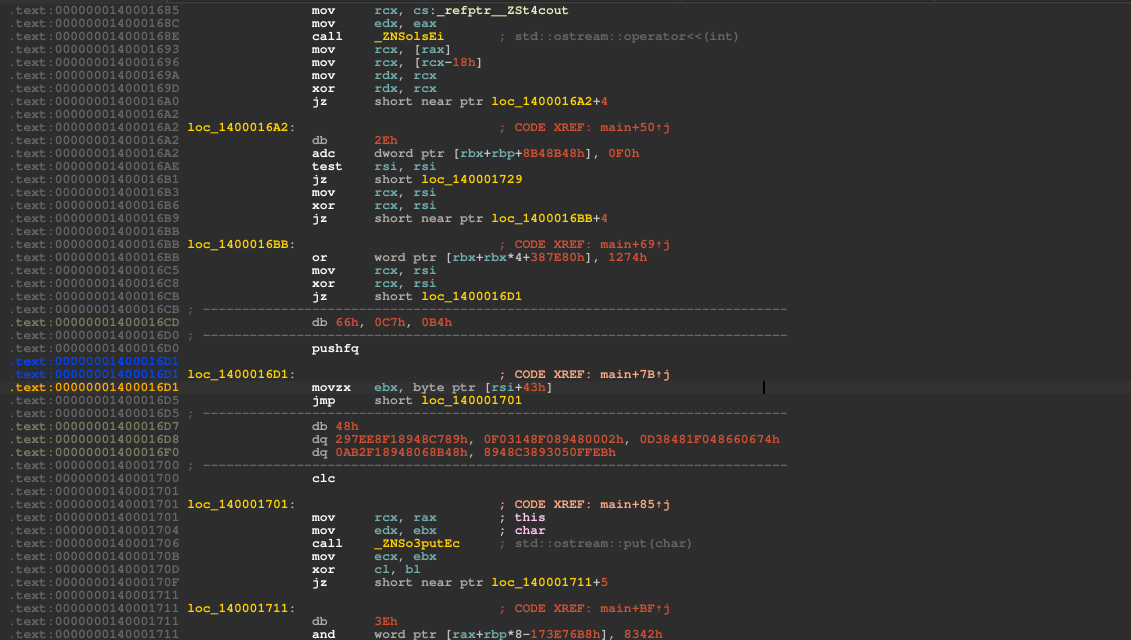Click address .text:00000001400016C5
This screenshot has width=1131, height=640.
point(94,271)
